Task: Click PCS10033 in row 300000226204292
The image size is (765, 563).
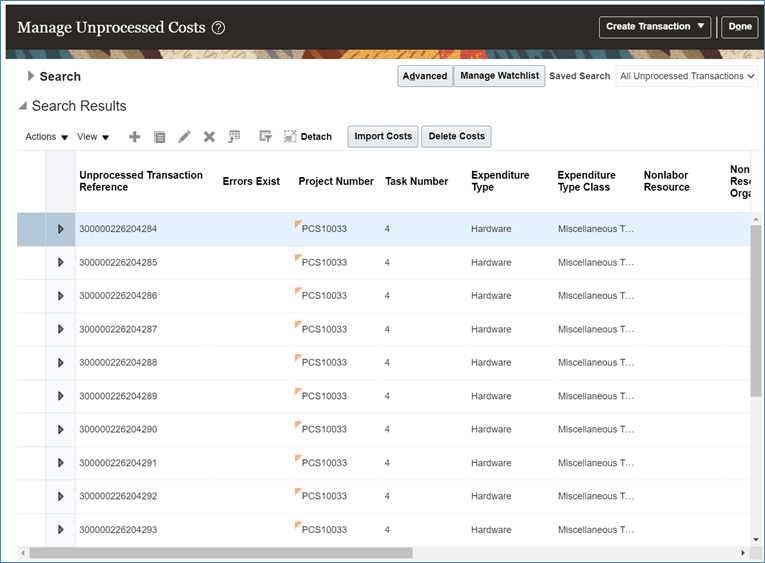Action: [324, 496]
